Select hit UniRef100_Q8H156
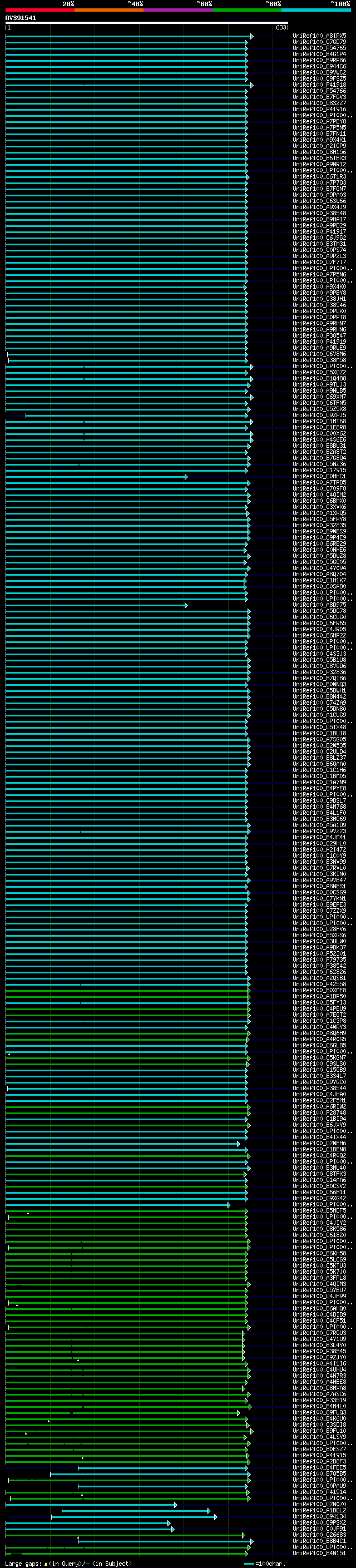Viewport: 356px width, 1568px height. pos(319,153)
